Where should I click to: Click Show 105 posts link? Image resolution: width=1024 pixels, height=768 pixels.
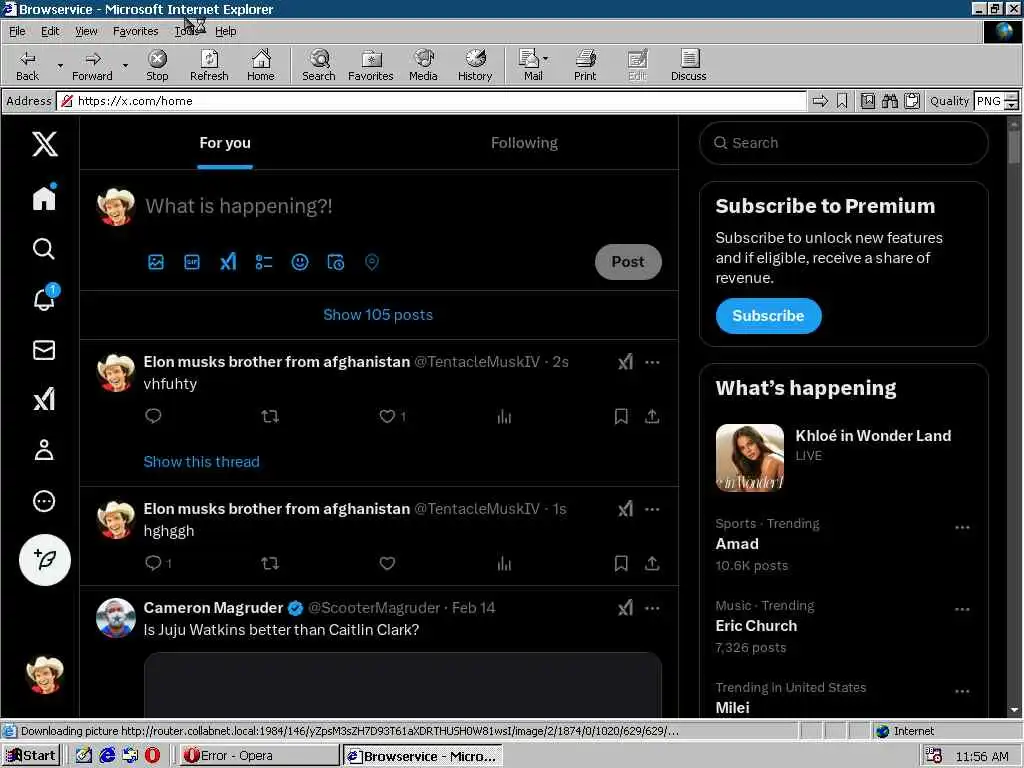click(x=378, y=315)
